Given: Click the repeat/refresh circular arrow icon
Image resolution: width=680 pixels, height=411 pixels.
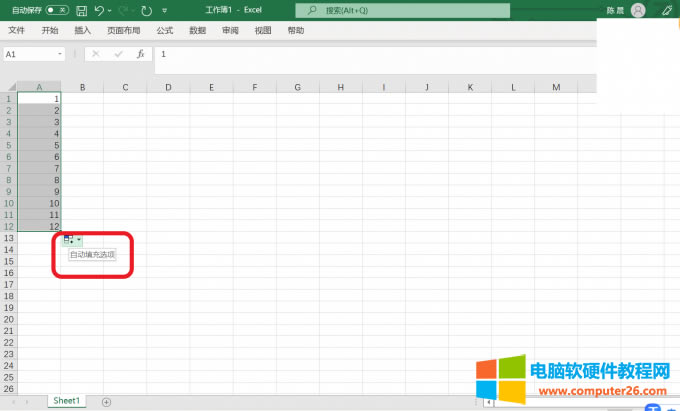Looking at the screenshot, I should (146, 10).
